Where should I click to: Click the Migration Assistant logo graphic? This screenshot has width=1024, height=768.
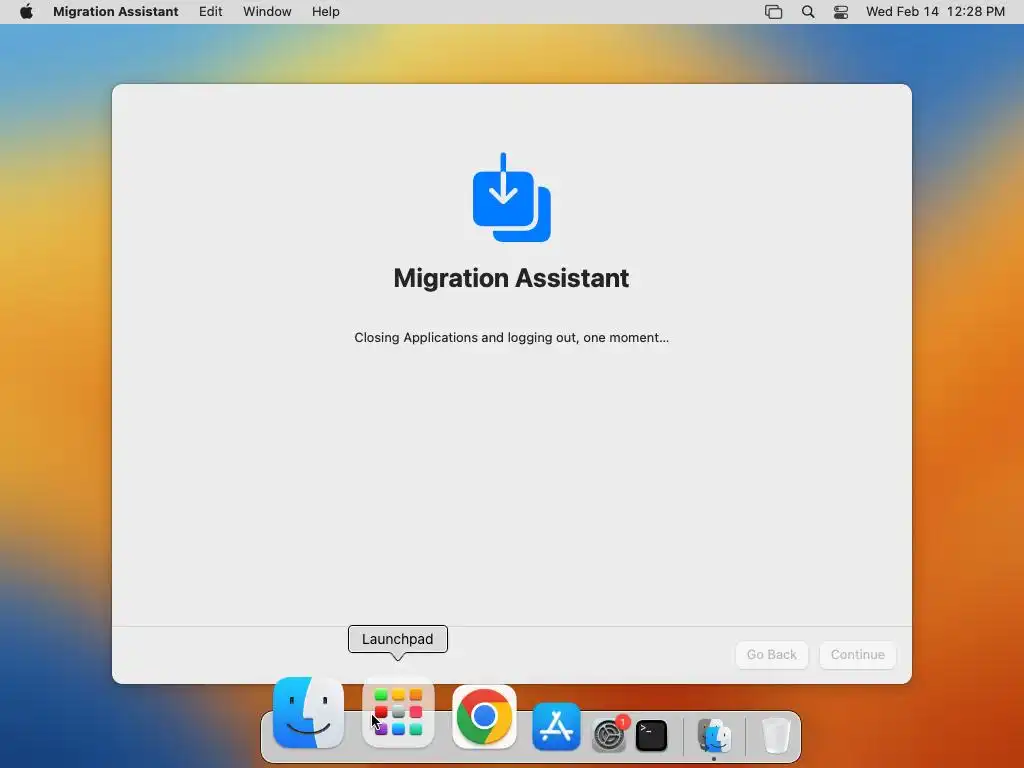(511, 197)
